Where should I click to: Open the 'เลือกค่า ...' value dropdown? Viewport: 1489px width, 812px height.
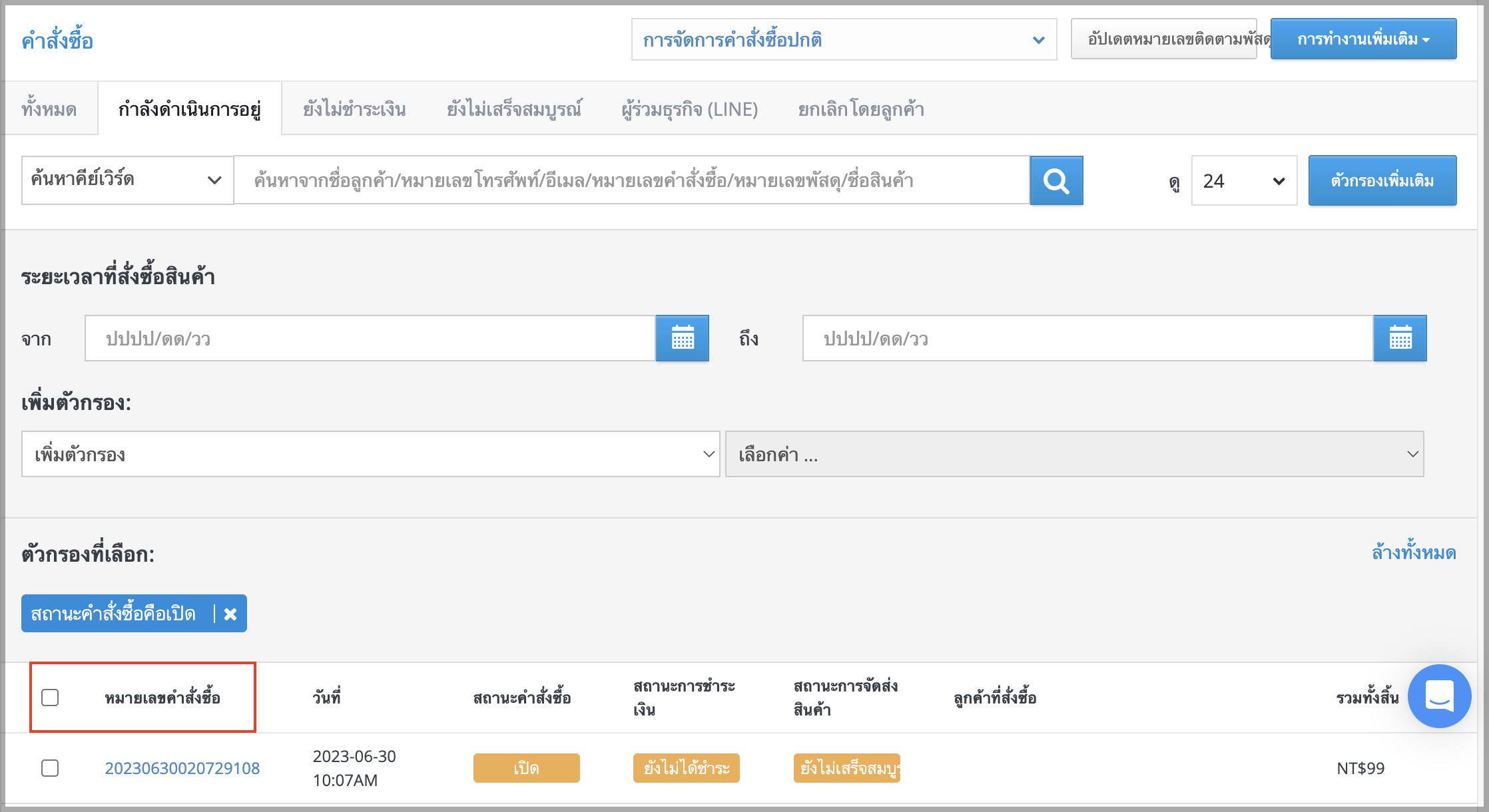coord(1074,454)
